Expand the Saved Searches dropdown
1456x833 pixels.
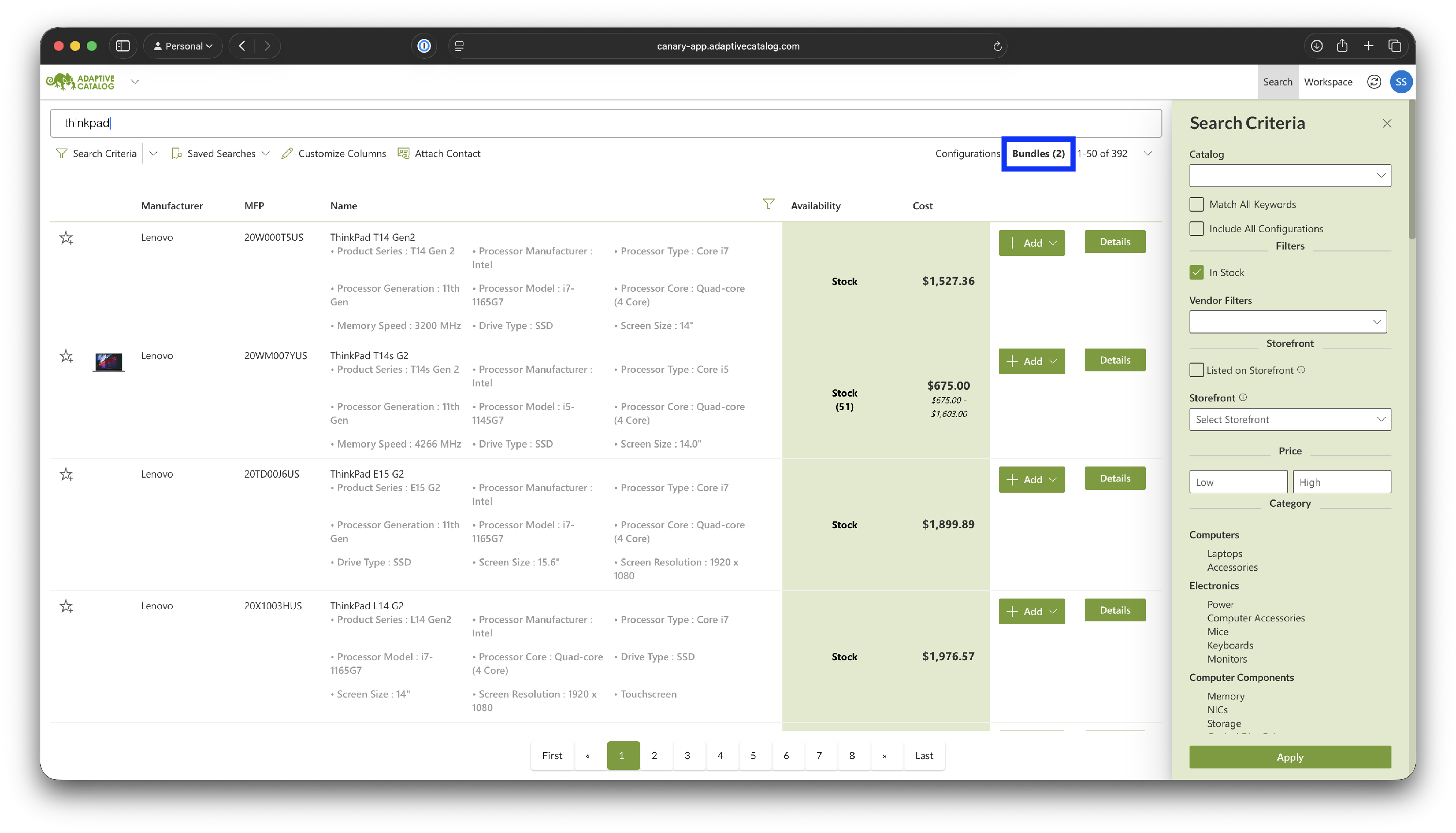coord(221,153)
